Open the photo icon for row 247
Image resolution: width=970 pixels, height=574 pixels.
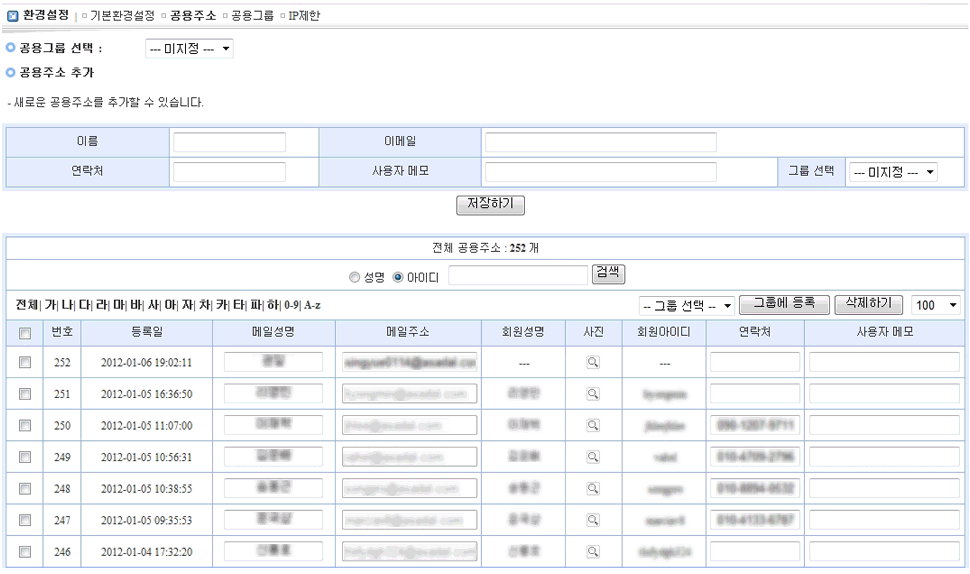[x=592, y=520]
